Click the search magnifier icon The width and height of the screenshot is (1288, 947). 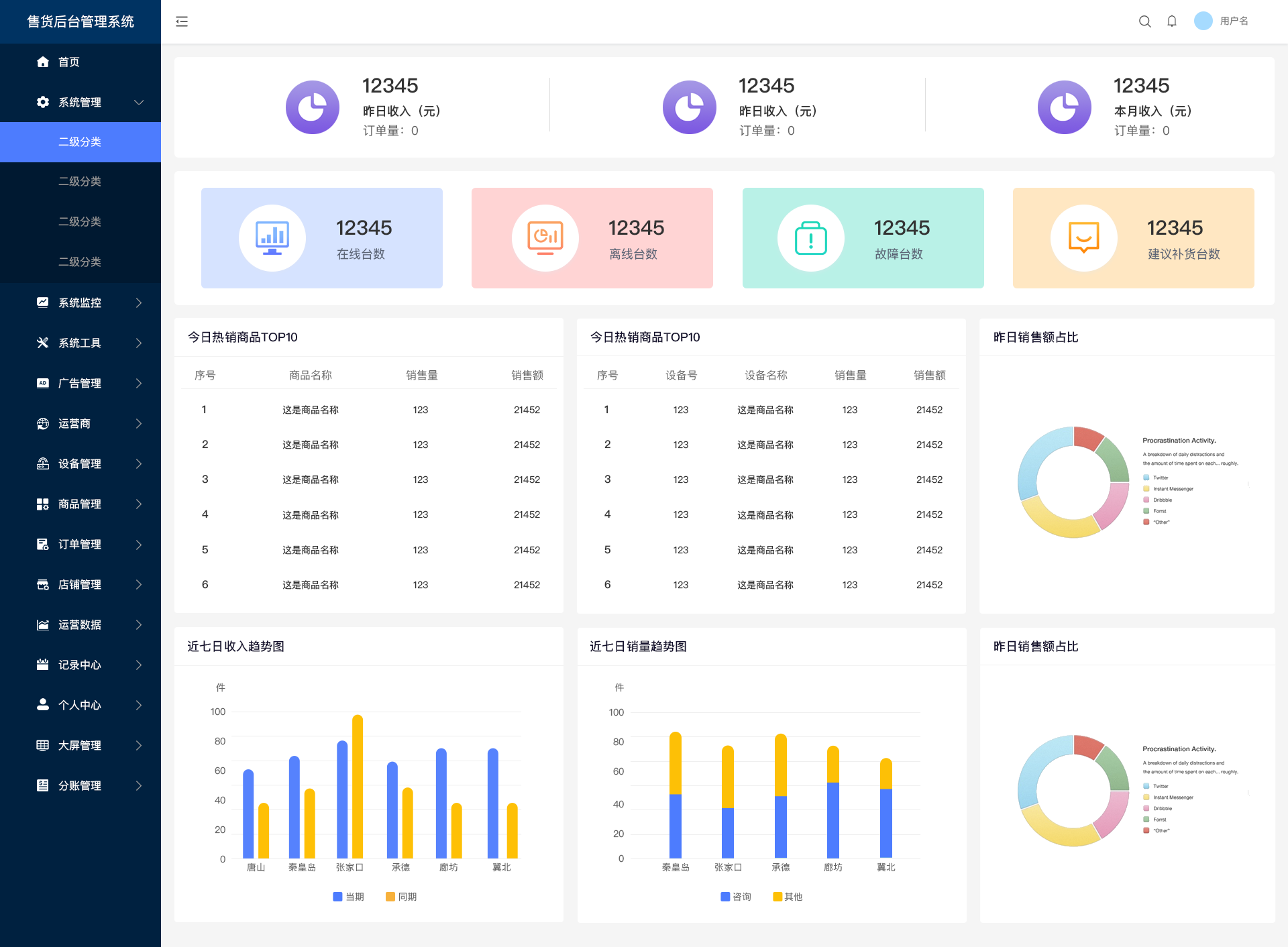(x=1144, y=21)
